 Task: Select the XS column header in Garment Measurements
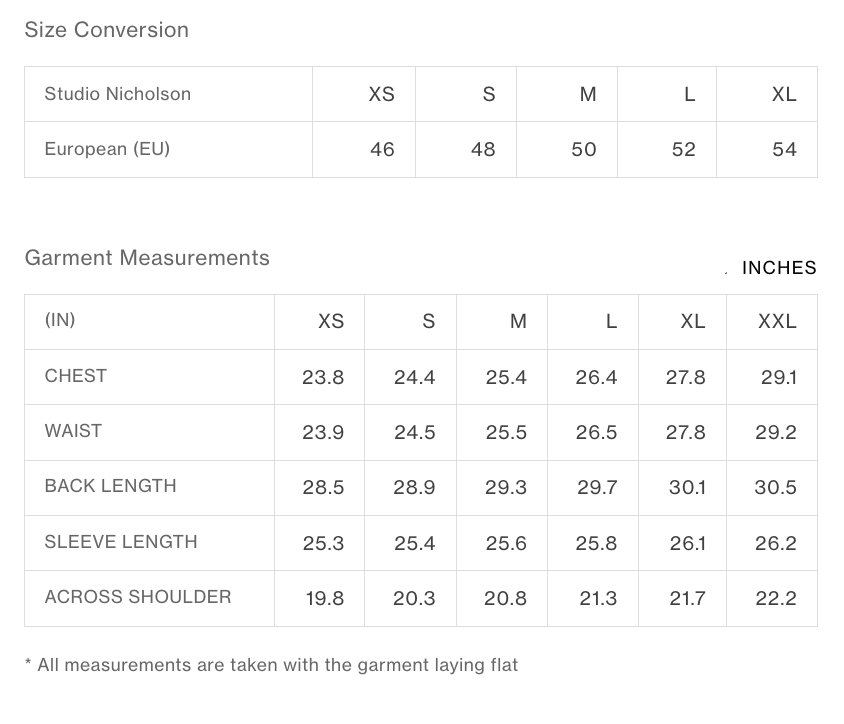coord(330,321)
